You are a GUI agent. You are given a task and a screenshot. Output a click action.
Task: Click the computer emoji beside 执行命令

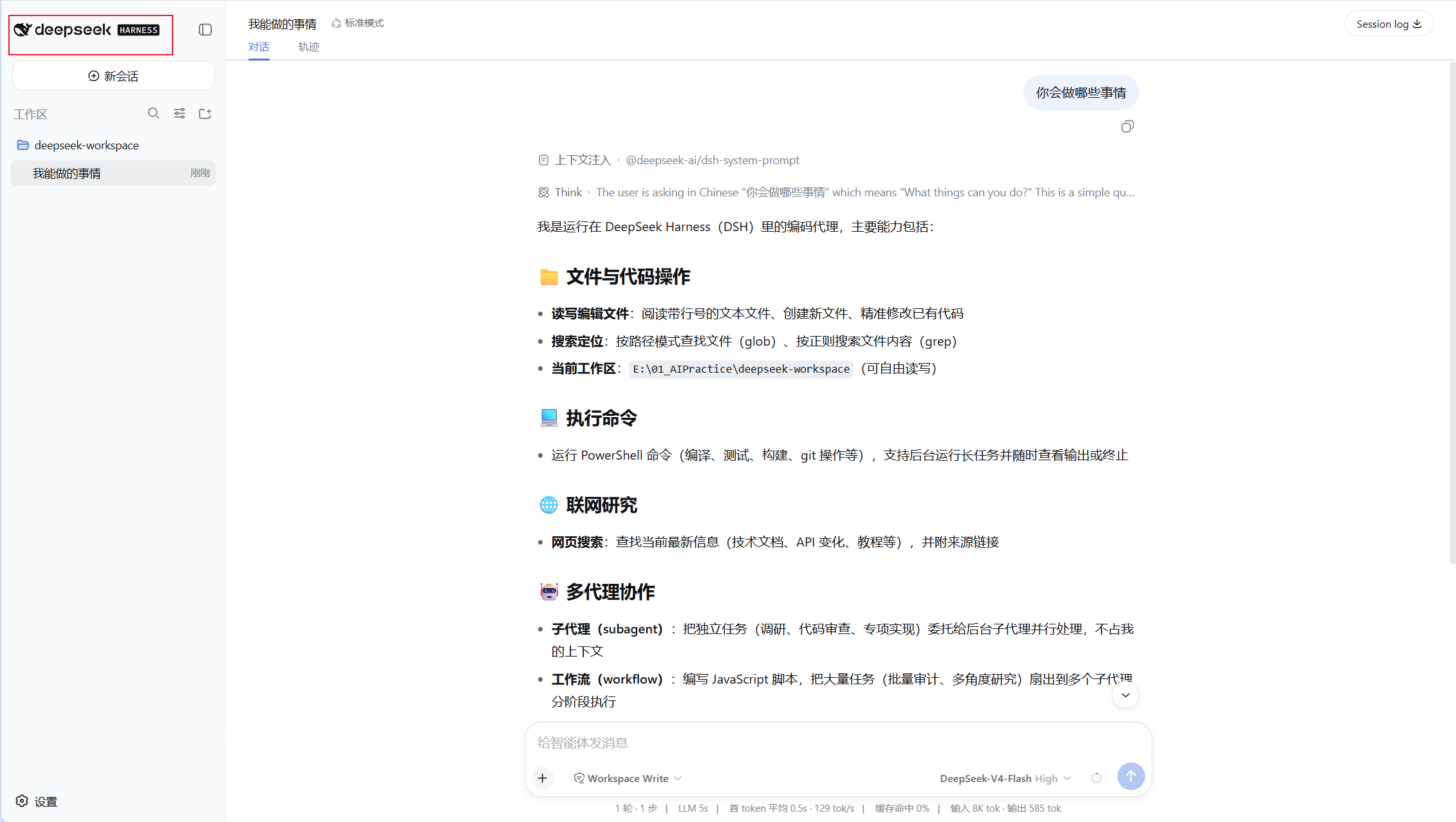548,418
